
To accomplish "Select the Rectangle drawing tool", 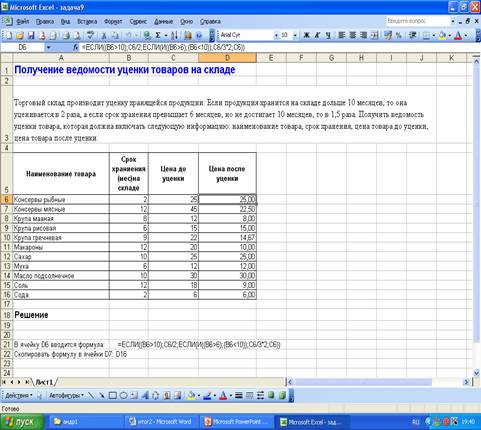I will pyautogui.click(x=113, y=395).
